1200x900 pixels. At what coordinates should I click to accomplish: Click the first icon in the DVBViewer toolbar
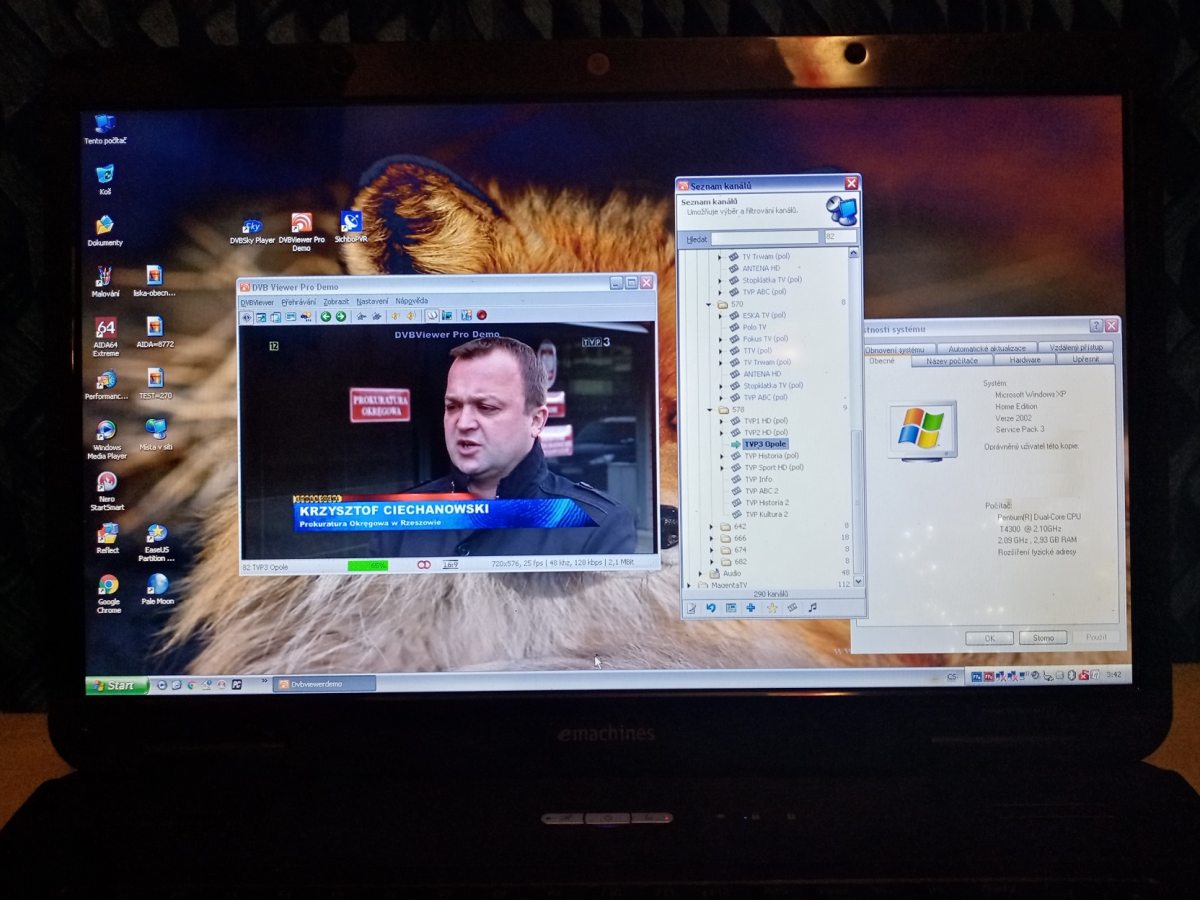point(246,317)
